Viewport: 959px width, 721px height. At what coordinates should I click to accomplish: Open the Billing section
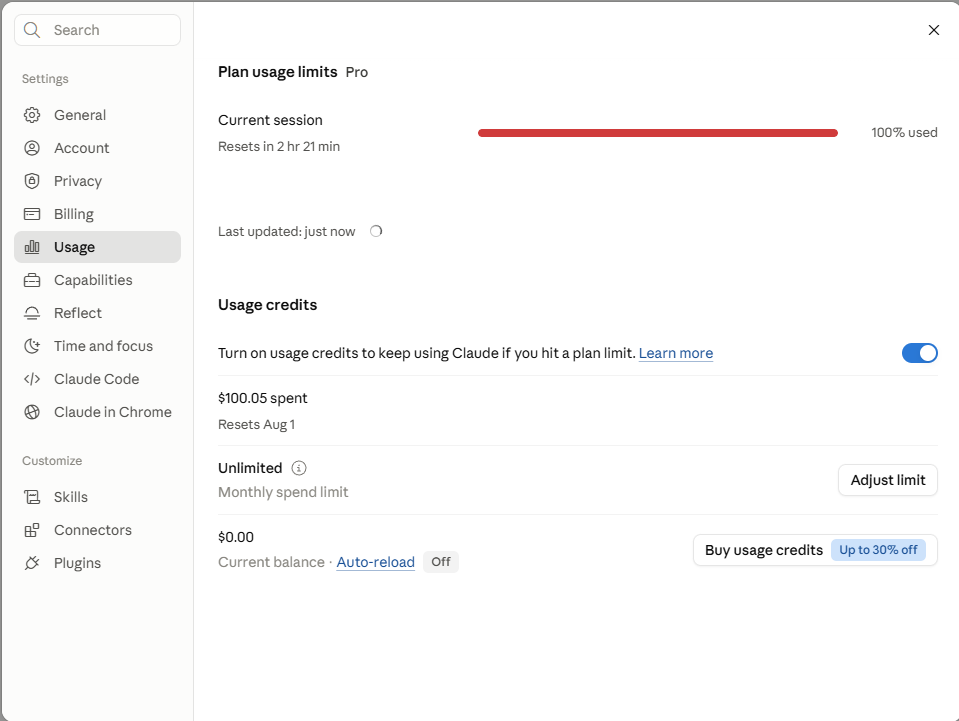(97, 214)
